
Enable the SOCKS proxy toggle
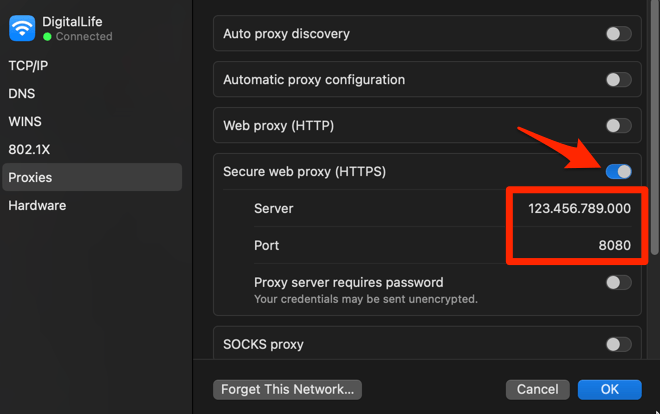(x=618, y=344)
